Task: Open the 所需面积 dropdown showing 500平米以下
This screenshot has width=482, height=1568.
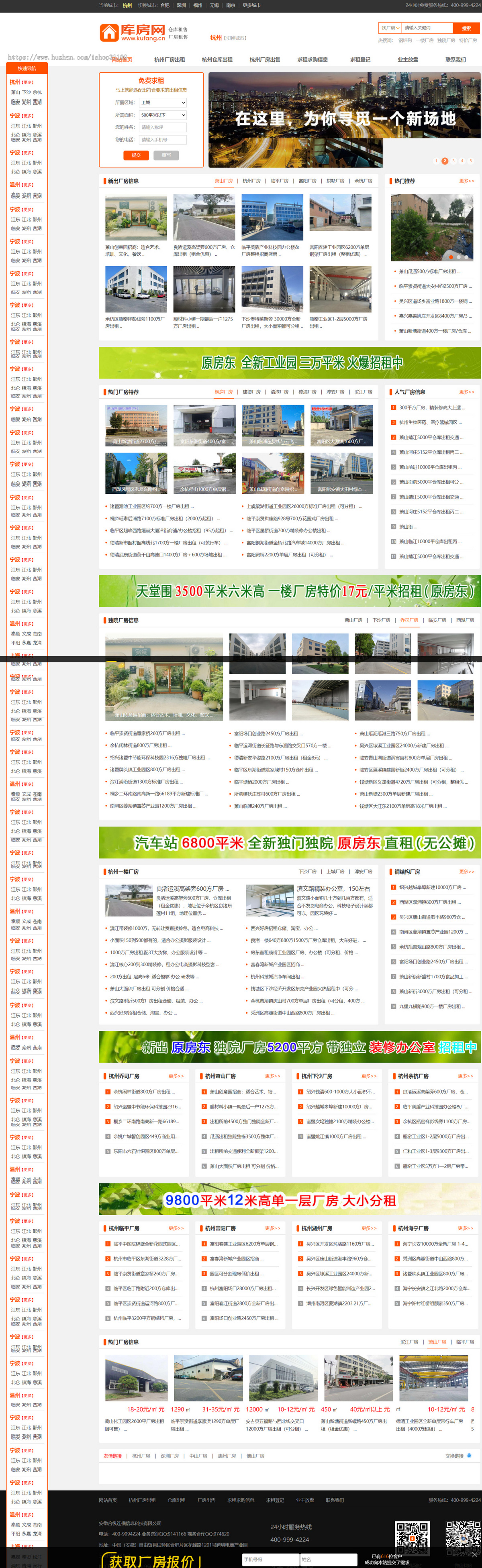Action: click(163, 115)
